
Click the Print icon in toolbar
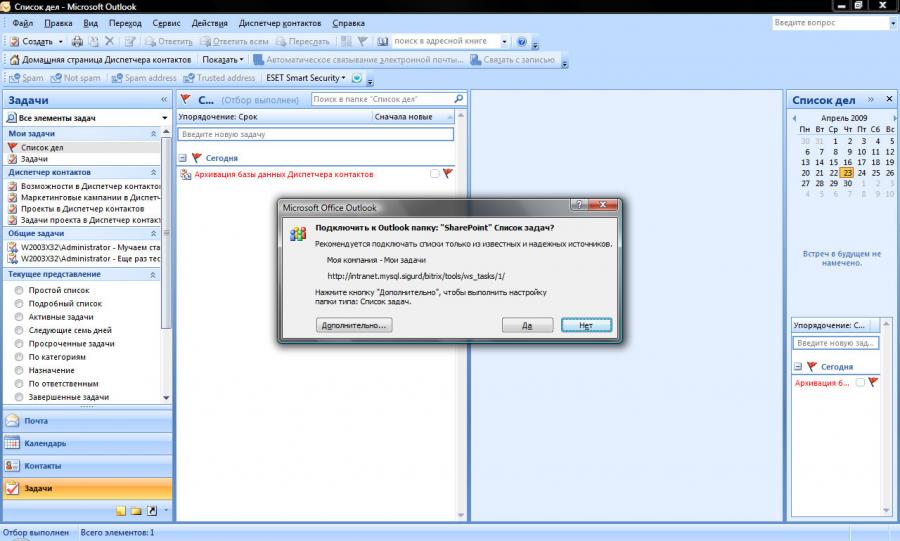[77, 41]
